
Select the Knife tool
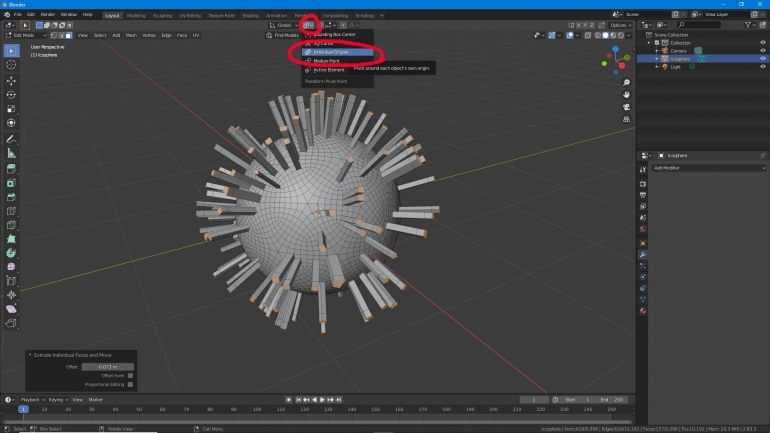coord(11,225)
